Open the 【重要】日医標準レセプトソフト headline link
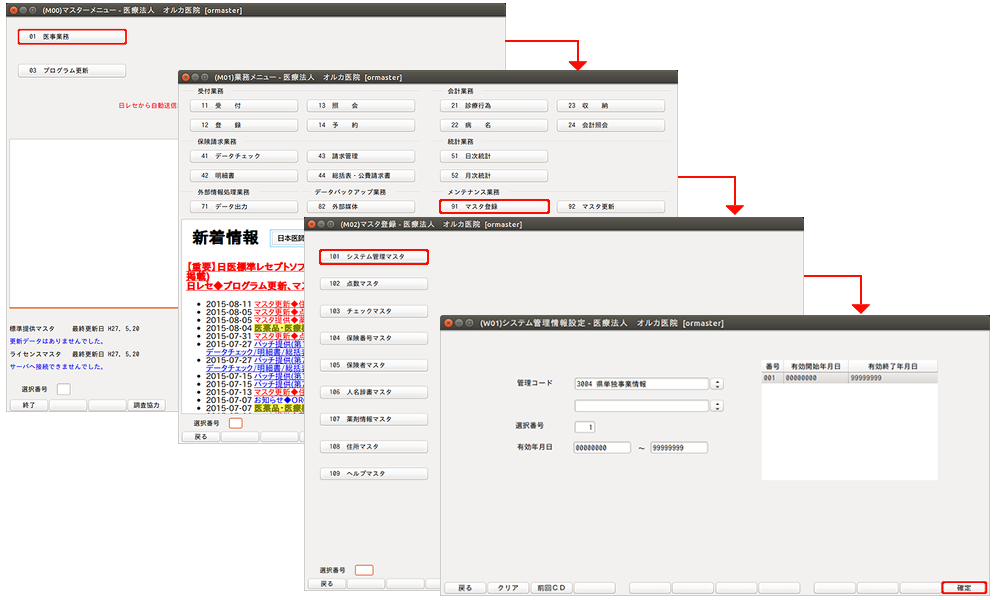 tap(246, 267)
